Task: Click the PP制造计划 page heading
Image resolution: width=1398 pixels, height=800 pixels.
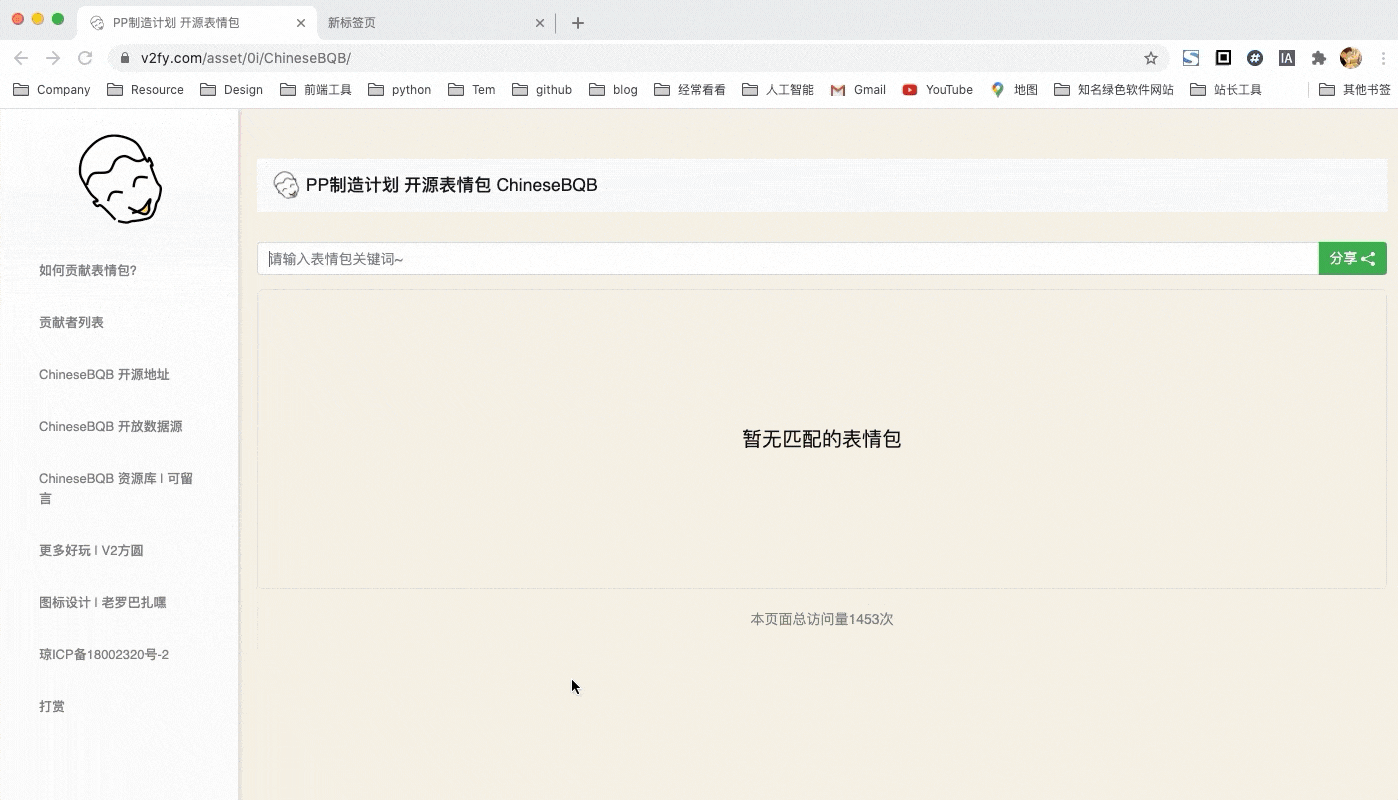Action: pos(451,185)
